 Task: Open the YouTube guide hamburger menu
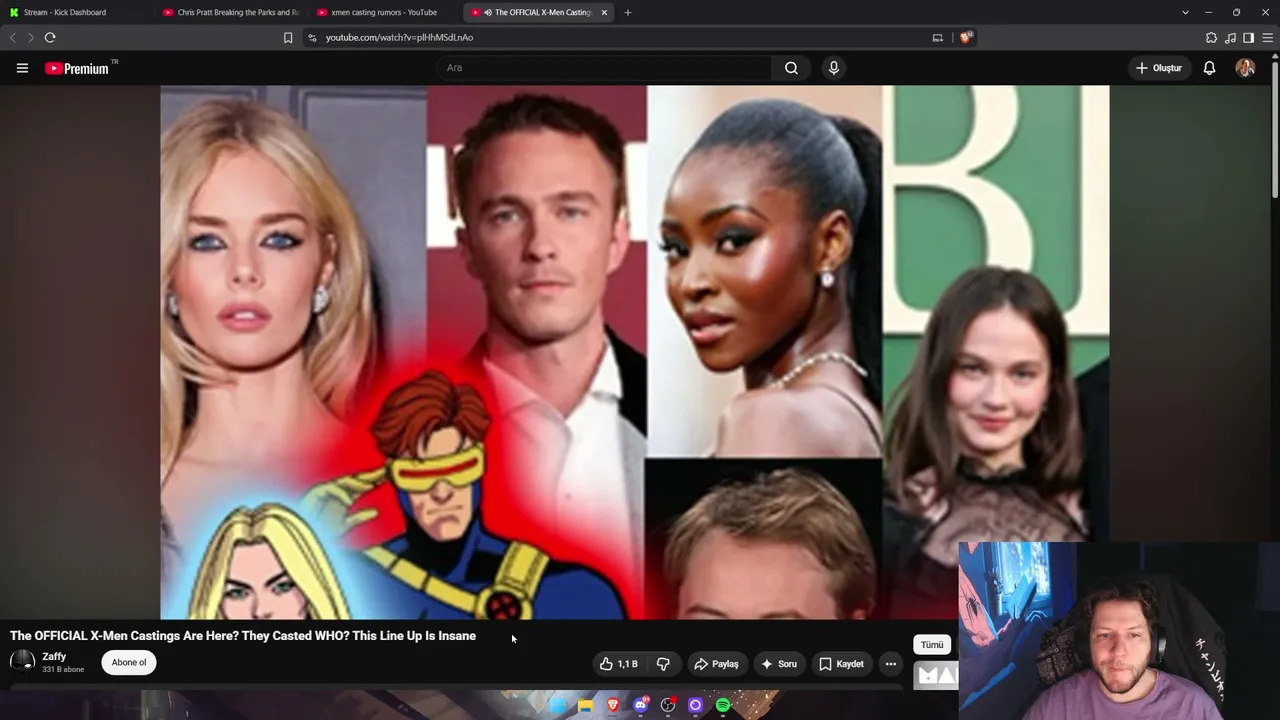[22, 68]
